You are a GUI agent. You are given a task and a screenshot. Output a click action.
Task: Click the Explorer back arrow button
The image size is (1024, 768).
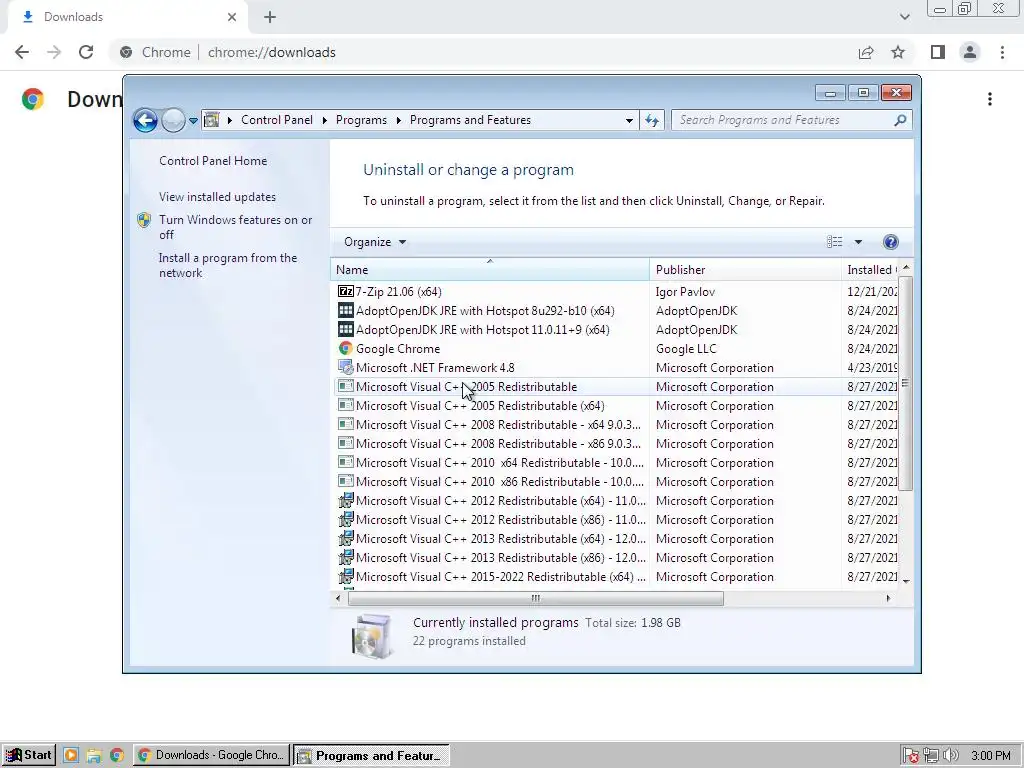coord(145,120)
